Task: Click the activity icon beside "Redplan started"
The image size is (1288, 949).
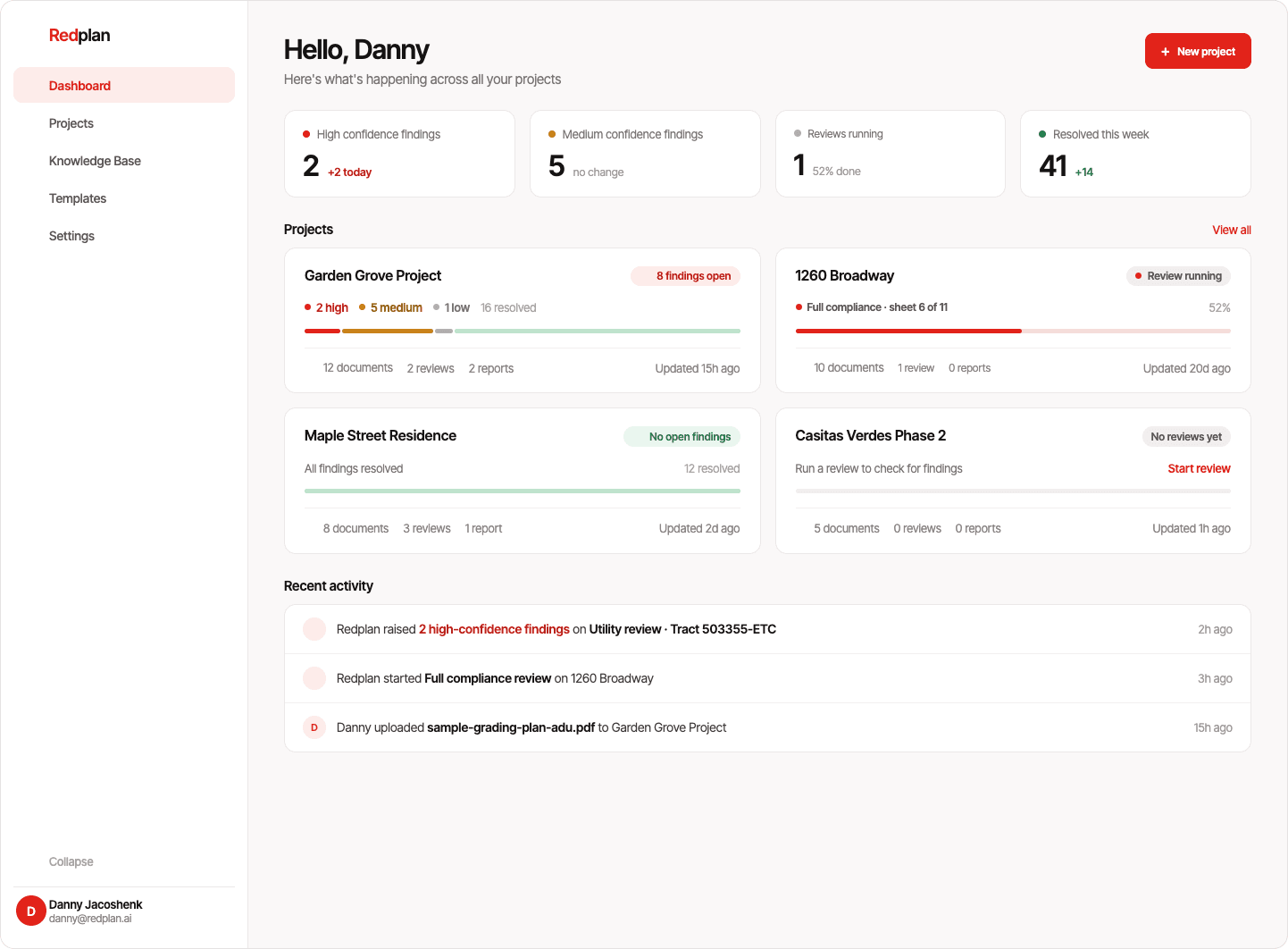Action: [x=314, y=678]
